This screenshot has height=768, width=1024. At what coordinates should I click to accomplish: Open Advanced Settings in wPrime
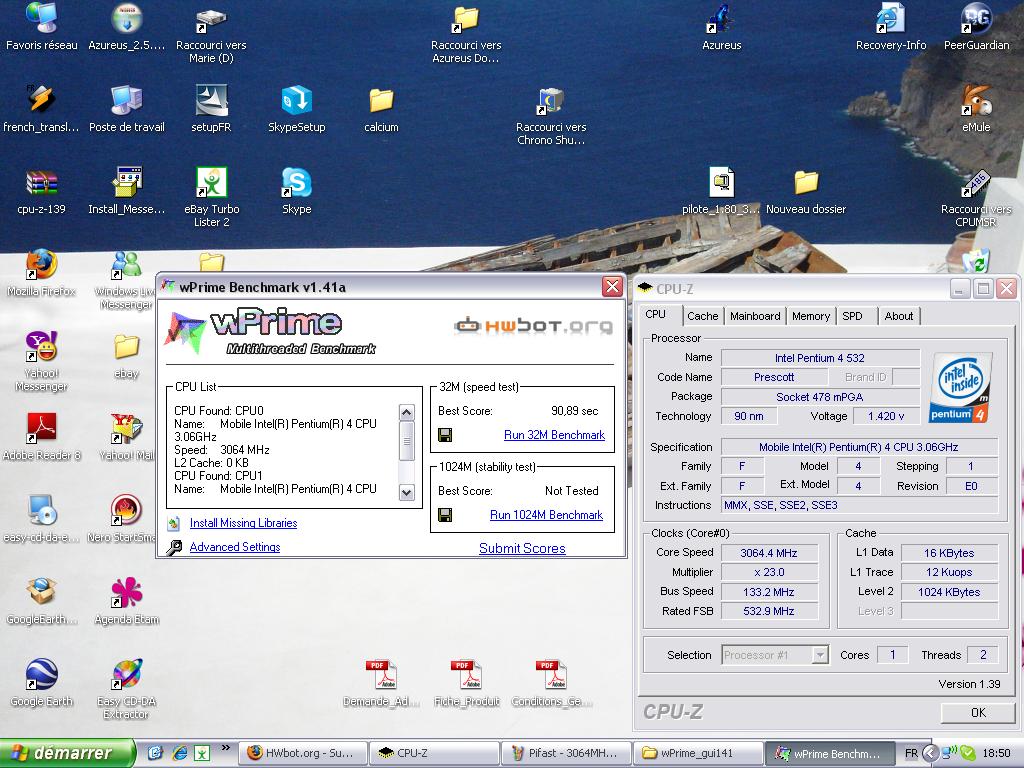point(234,547)
